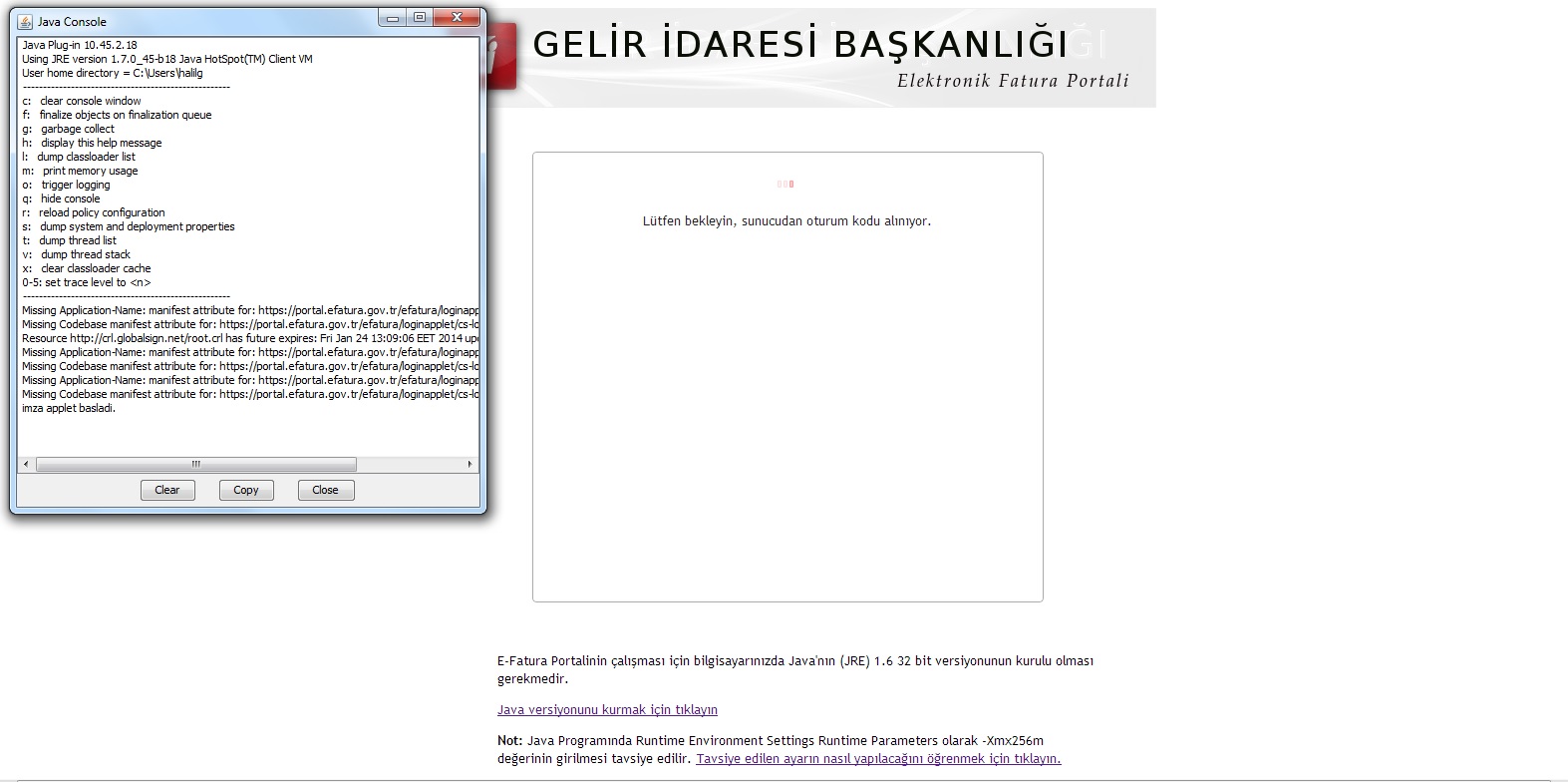Click the 'Lütfen bekleyin' waiting message

[x=786, y=221]
